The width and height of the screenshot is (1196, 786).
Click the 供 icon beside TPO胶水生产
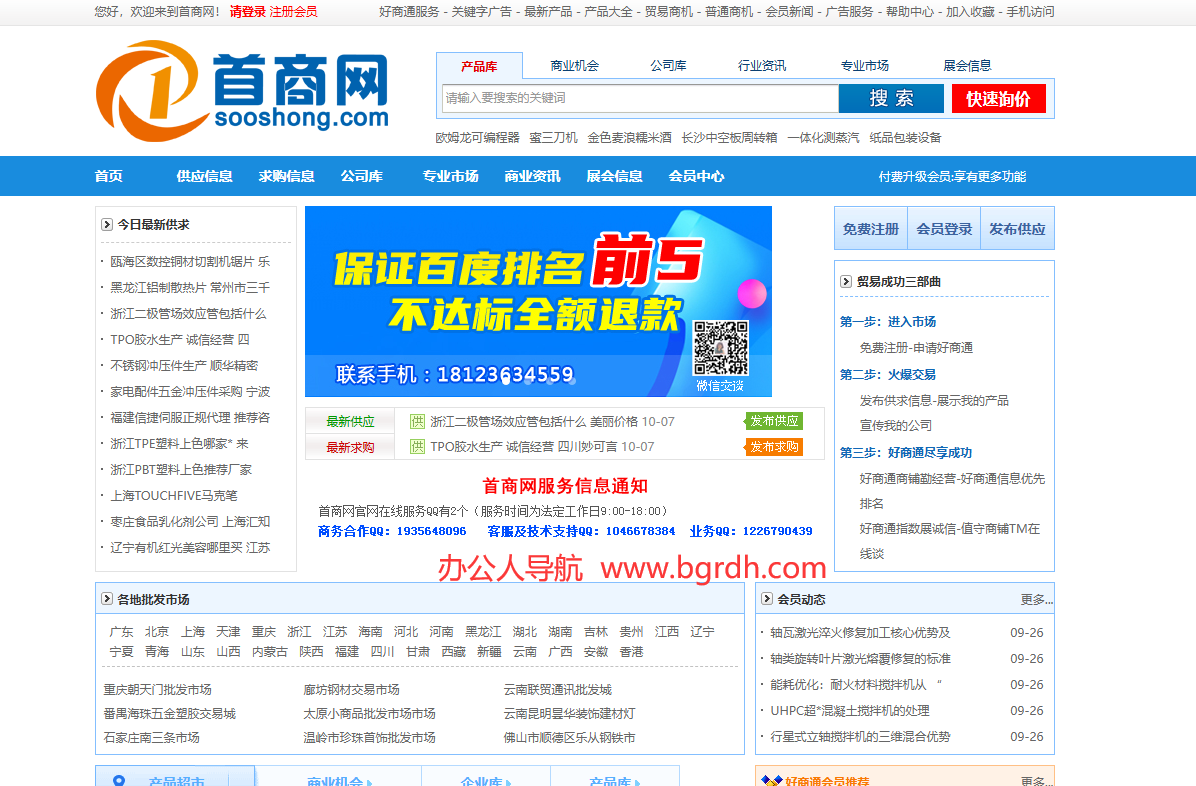[x=418, y=447]
